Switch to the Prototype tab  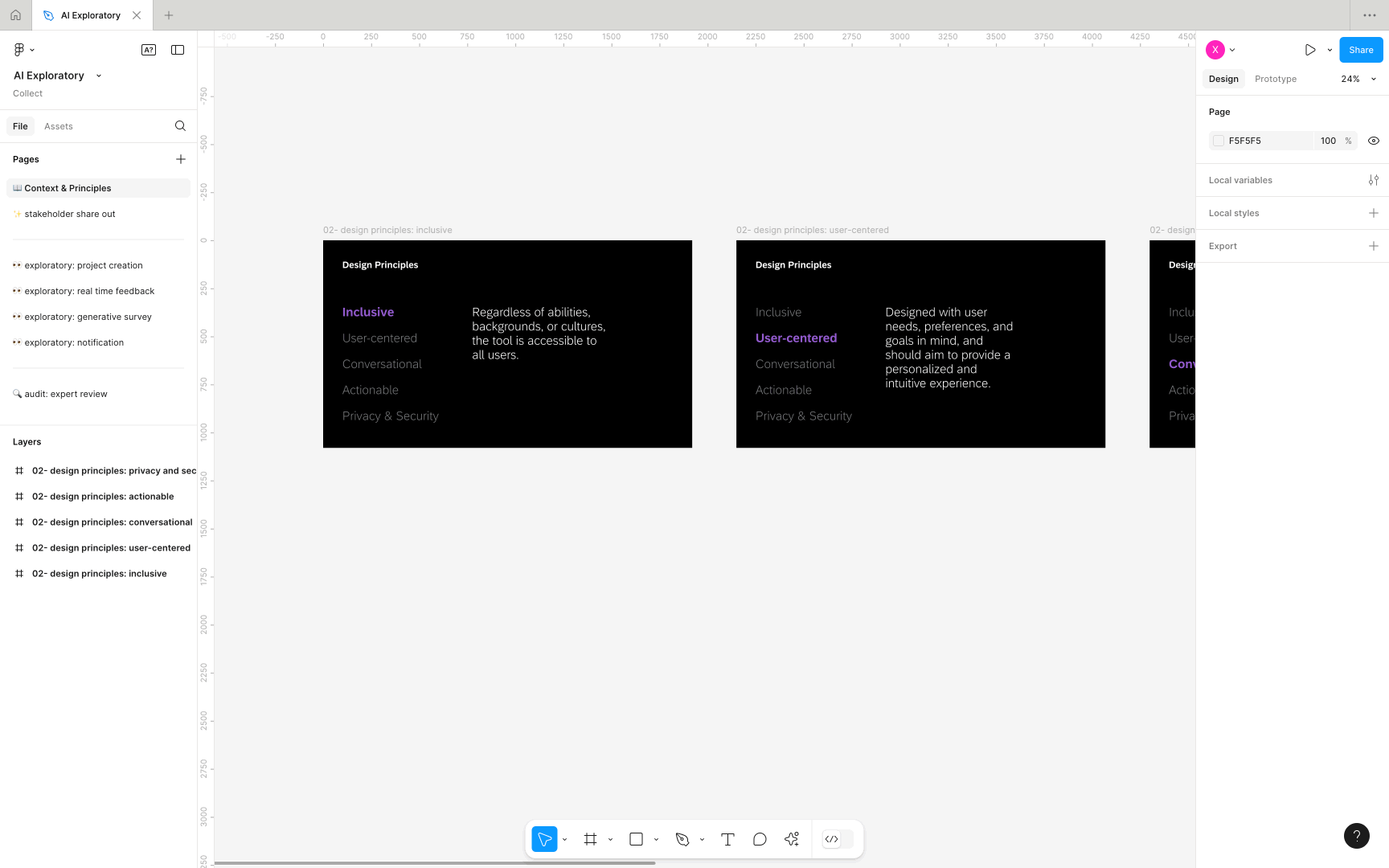pyautogui.click(x=1276, y=79)
